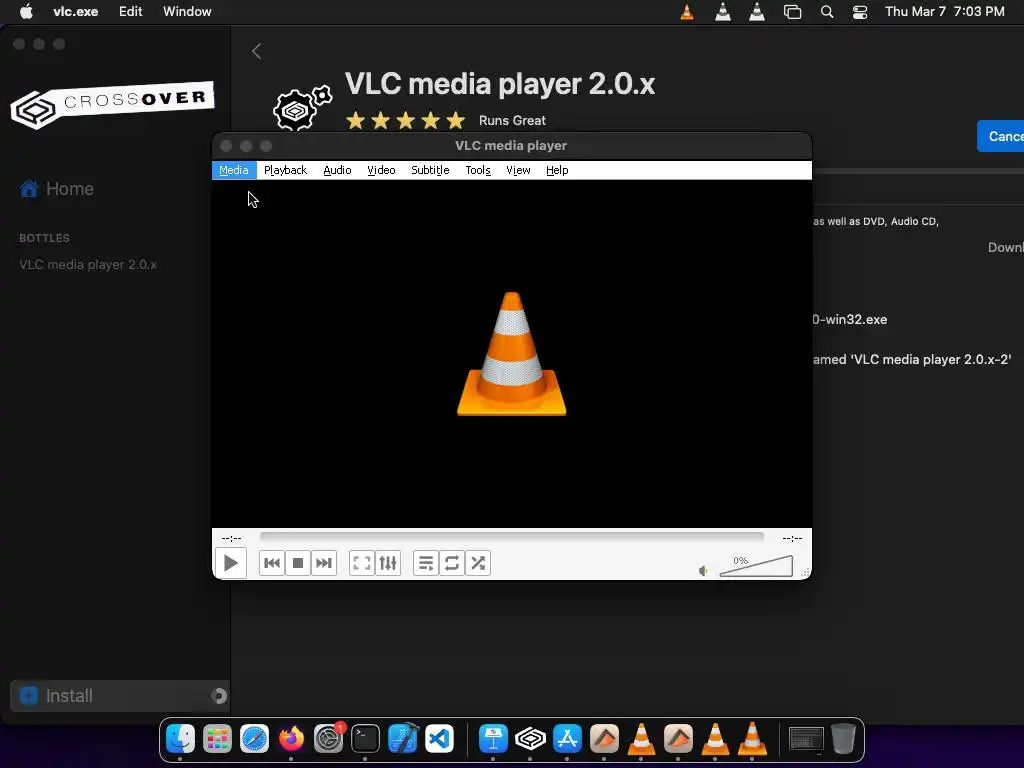This screenshot has width=1024, height=768.
Task: Open Launchpad from the Dock
Action: (217, 739)
